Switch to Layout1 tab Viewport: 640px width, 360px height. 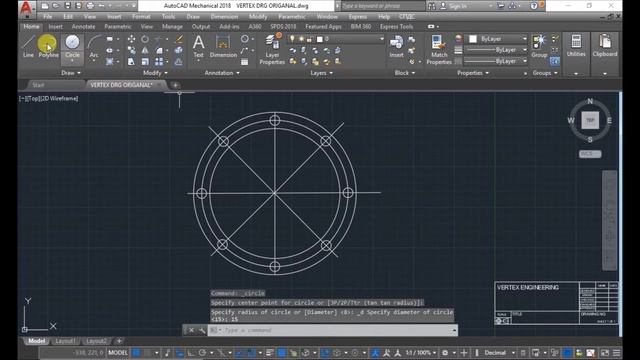coord(65,341)
